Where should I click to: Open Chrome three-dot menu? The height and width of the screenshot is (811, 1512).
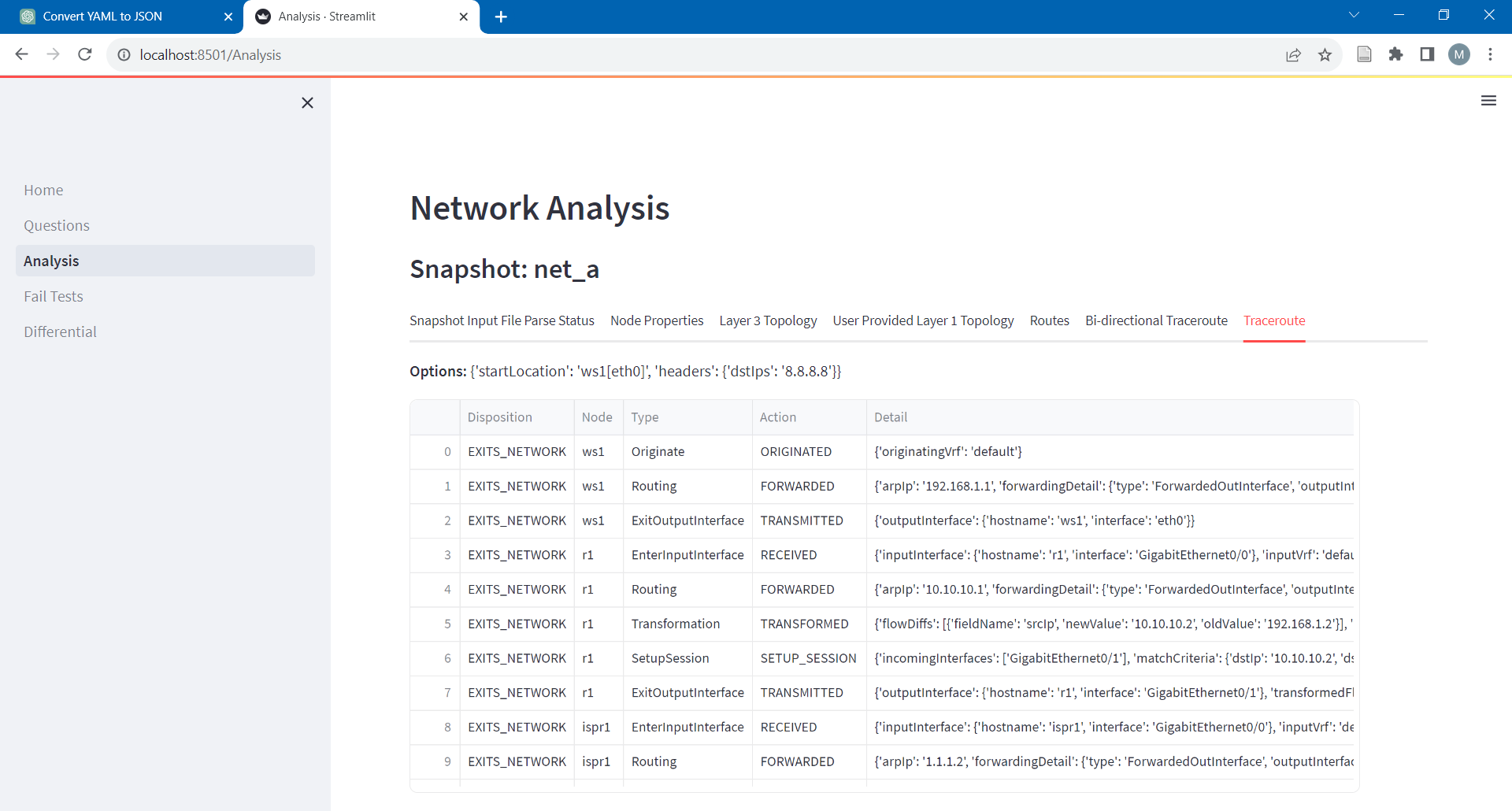tap(1490, 54)
